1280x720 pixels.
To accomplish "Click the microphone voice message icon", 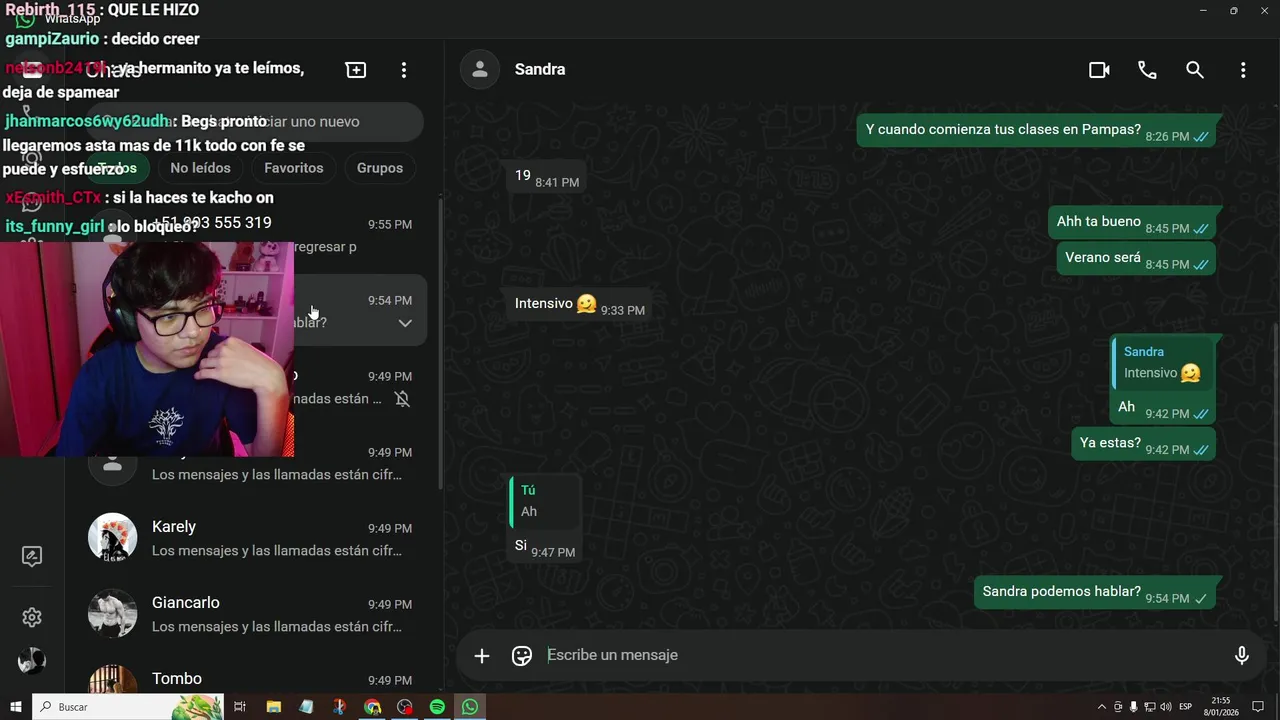I will click(x=1242, y=656).
